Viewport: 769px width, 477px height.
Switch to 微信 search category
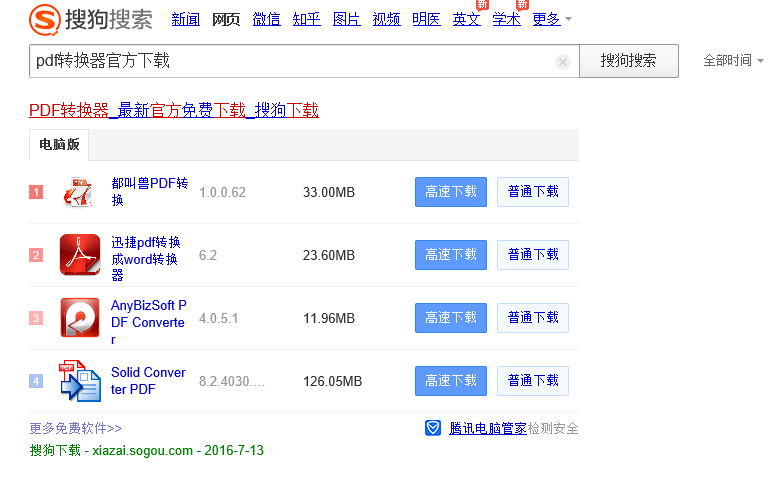coord(266,19)
